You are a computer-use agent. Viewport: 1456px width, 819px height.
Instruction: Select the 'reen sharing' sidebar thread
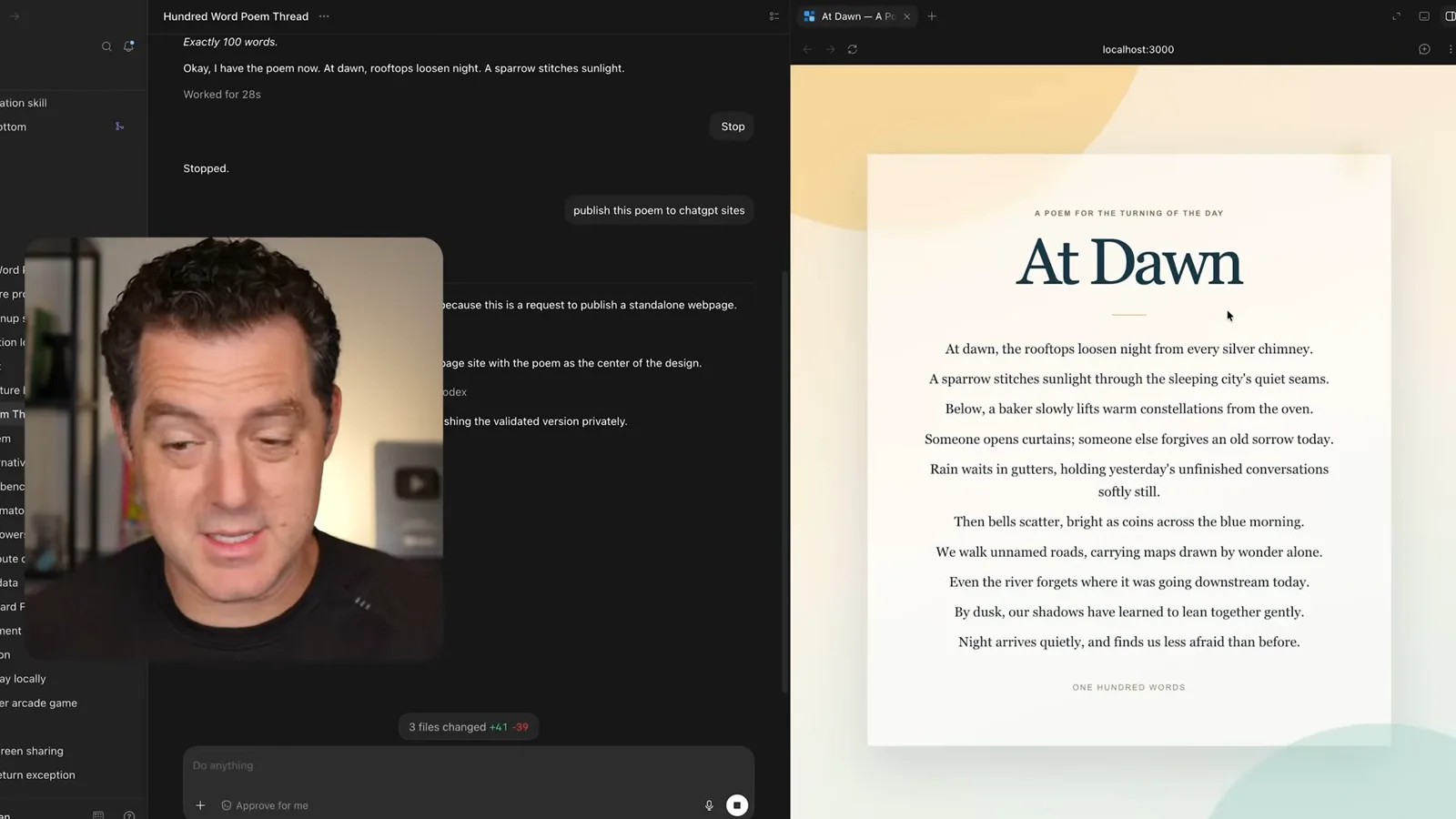(32, 751)
